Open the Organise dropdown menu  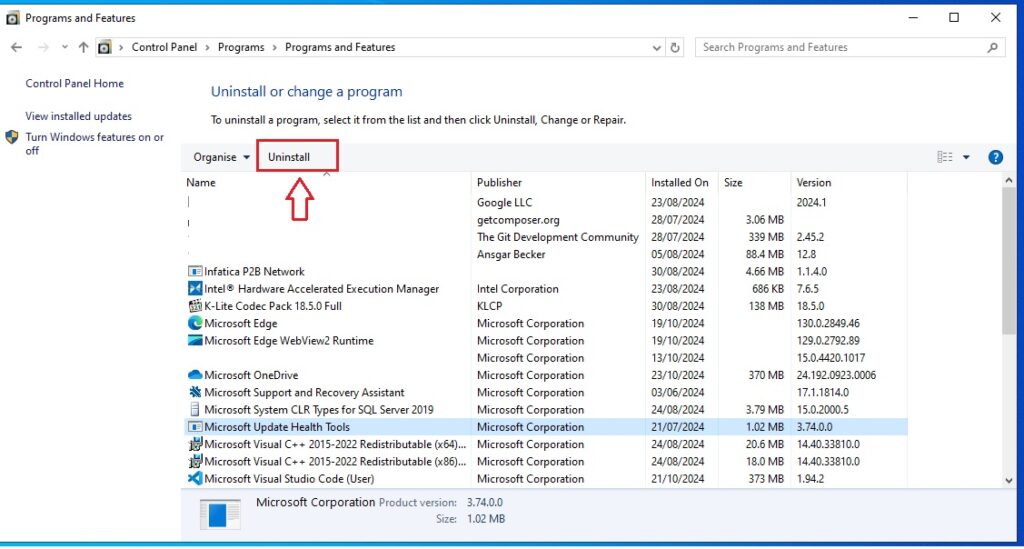(221, 157)
